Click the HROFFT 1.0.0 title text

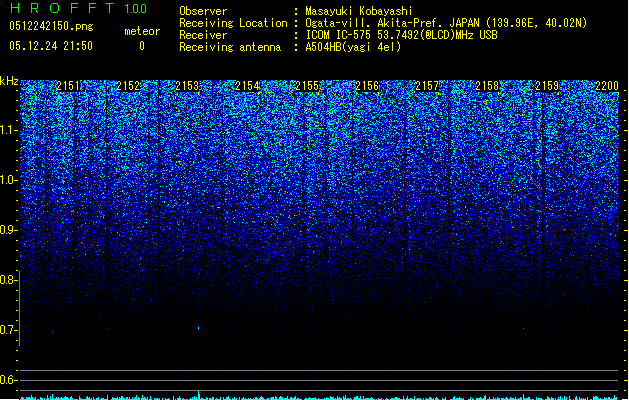(78, 8)
